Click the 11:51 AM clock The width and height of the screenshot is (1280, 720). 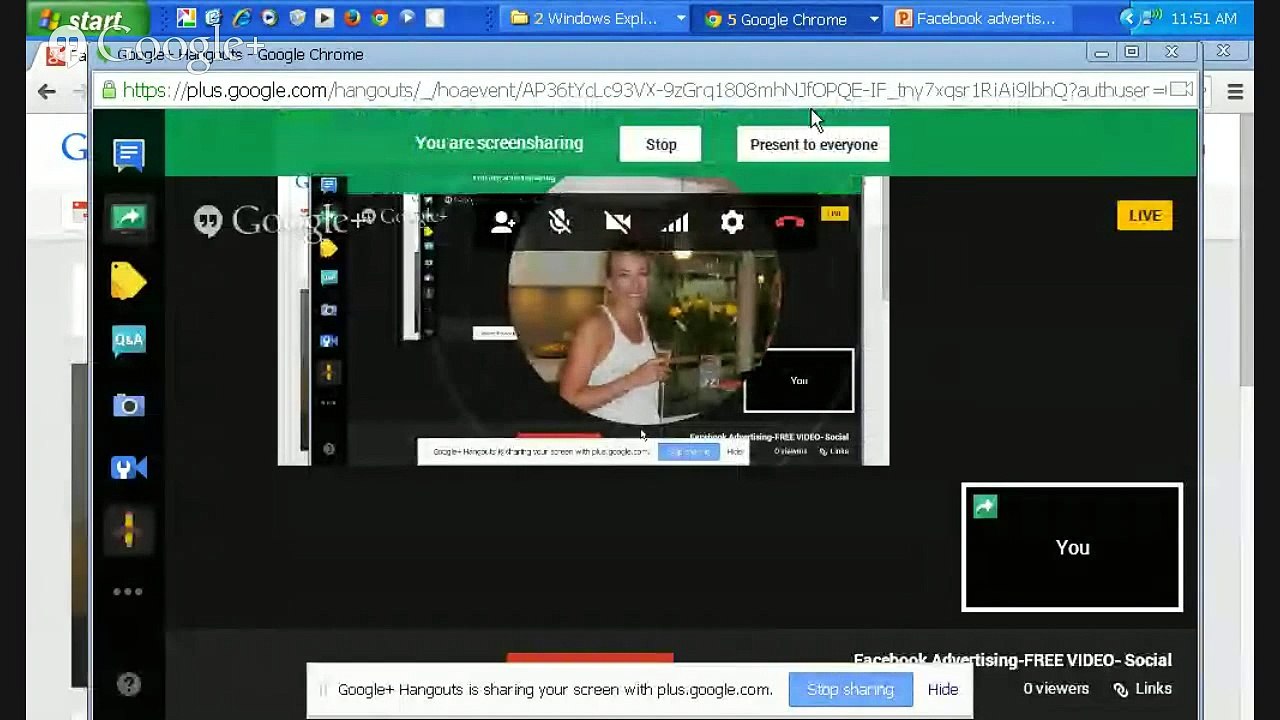tap(1204, 18)
